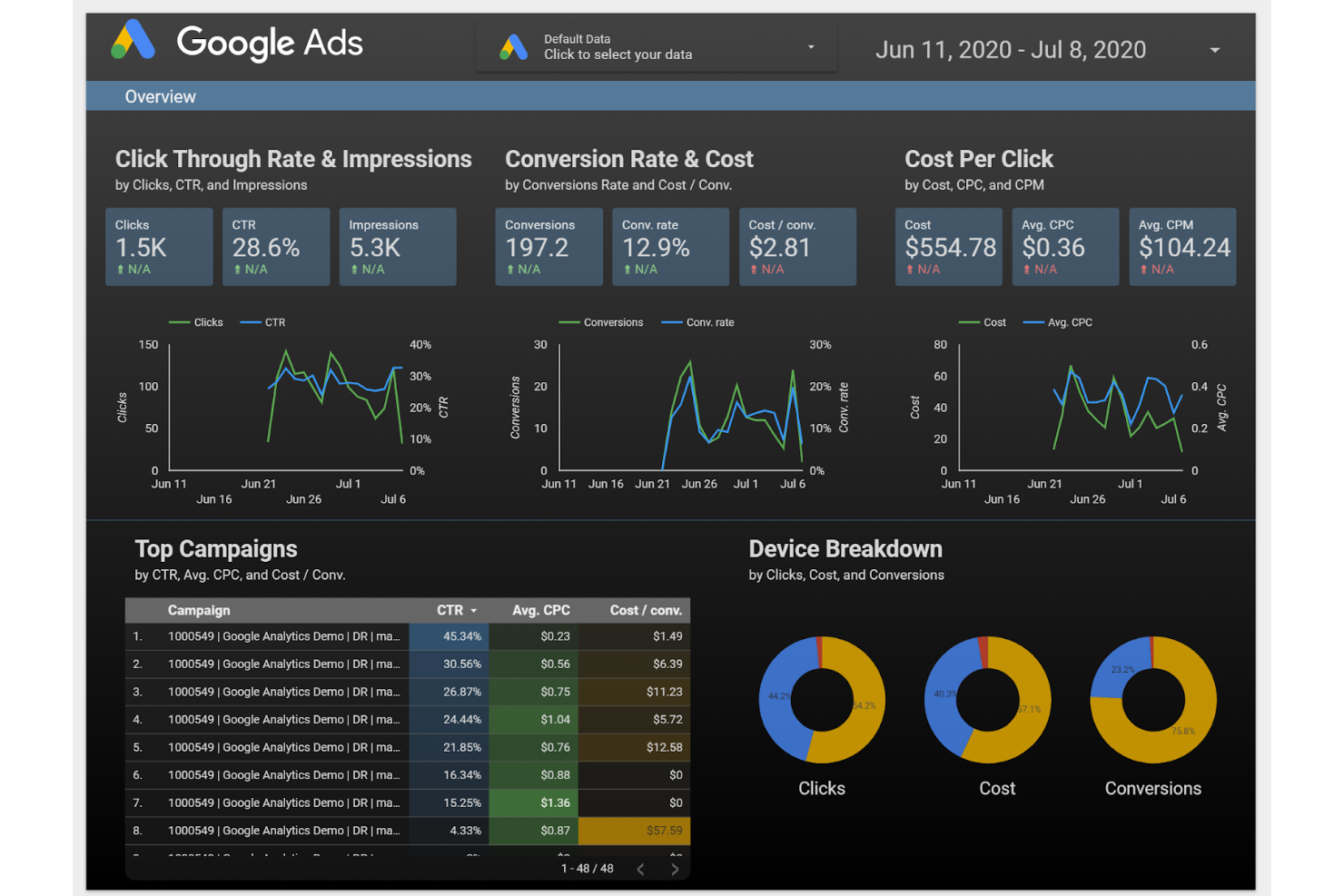The image size is (1344, 896).
Task: Select campaign row number 8
Action: 408,831
